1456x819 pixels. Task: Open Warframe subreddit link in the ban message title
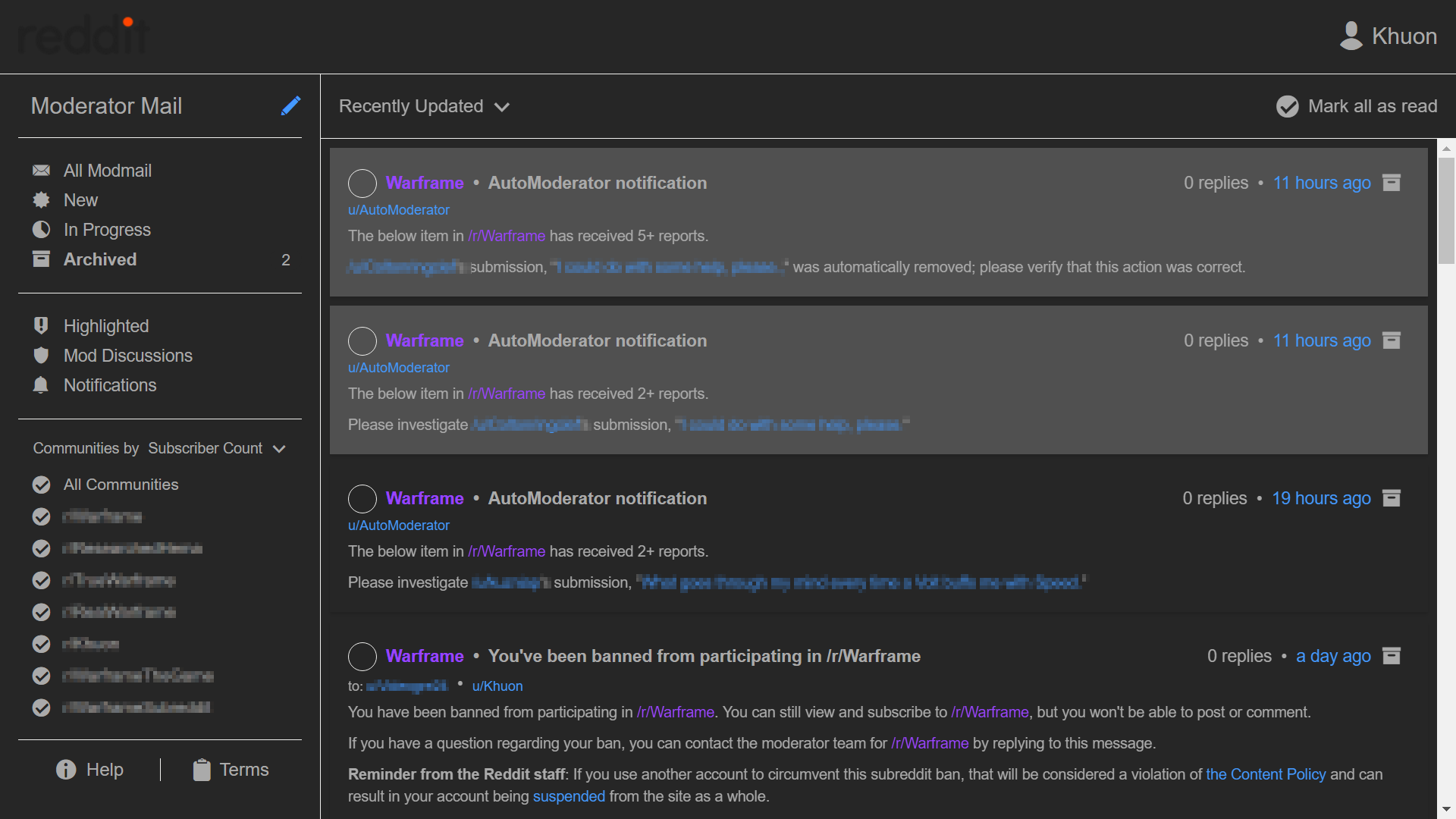tap(425, 656)
